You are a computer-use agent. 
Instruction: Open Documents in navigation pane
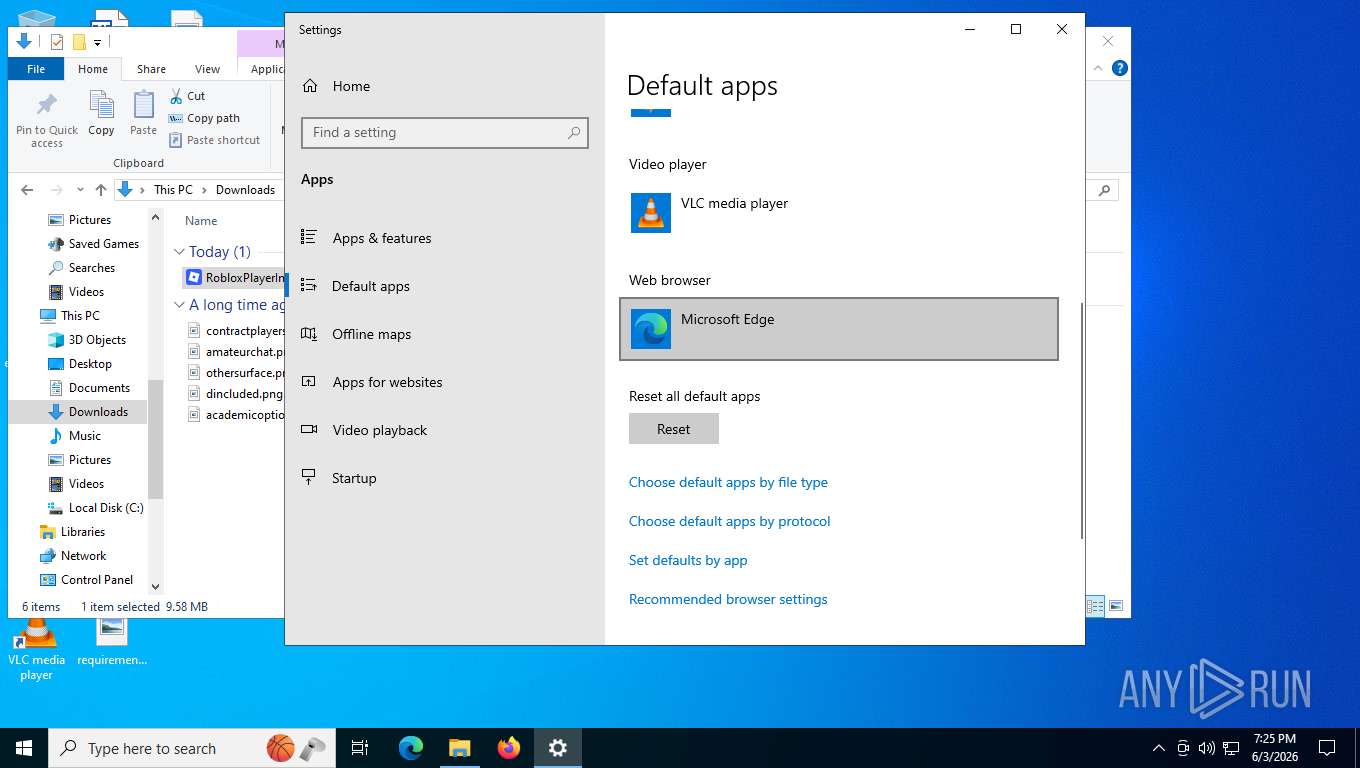89,388
